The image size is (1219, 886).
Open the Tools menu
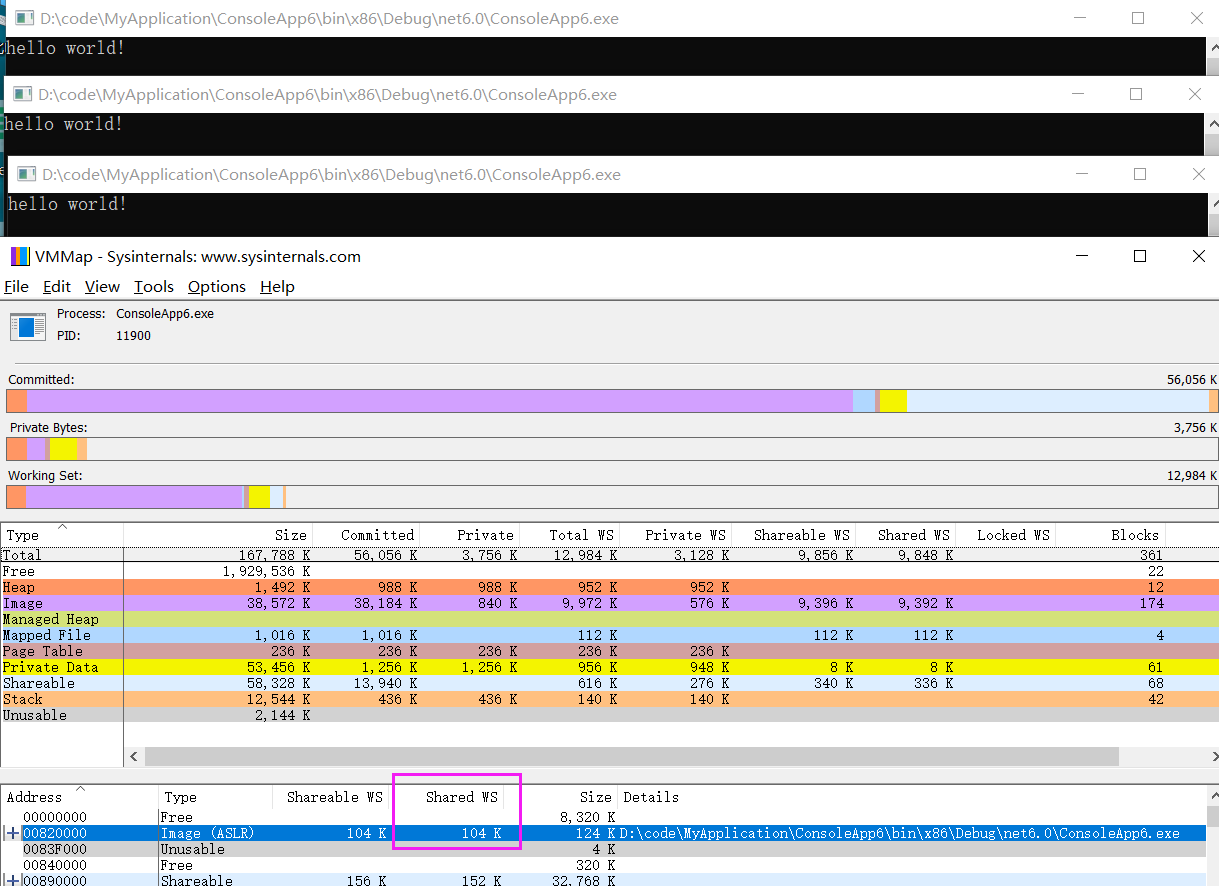(154, 287)
